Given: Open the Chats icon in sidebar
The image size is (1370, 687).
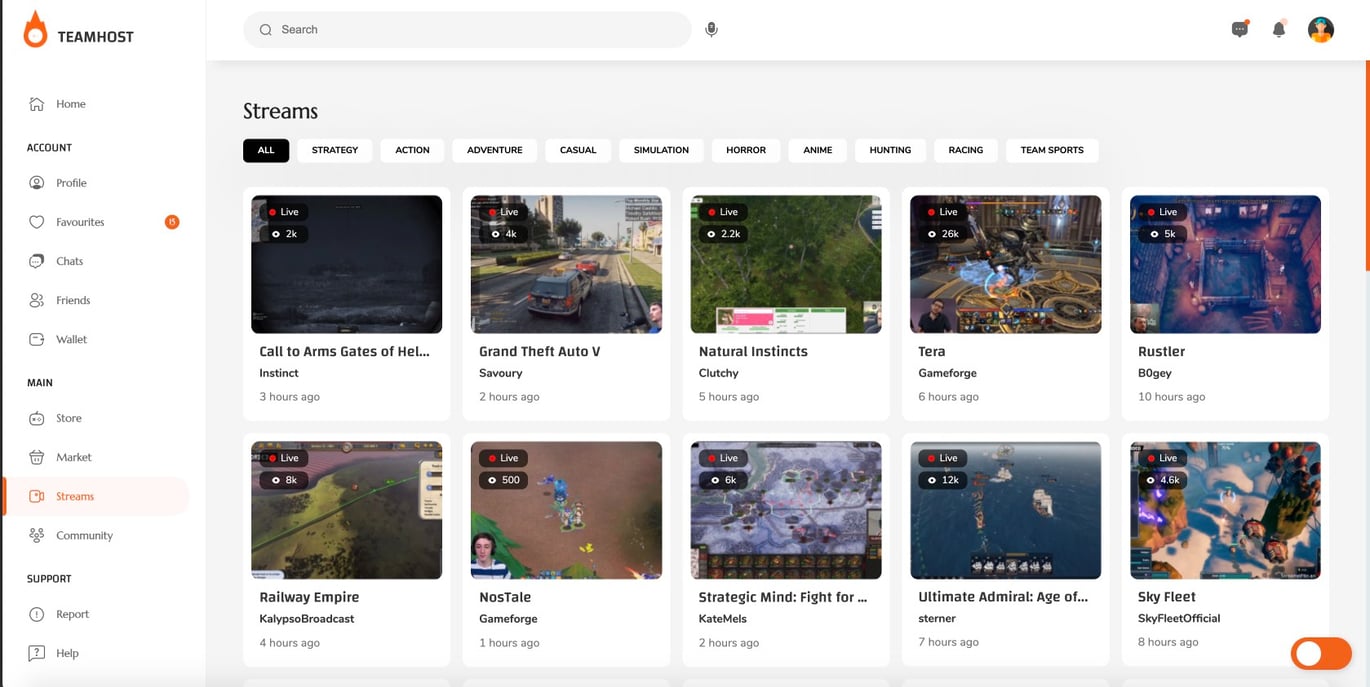Looking at the screenshot, I should click(37, 261).
